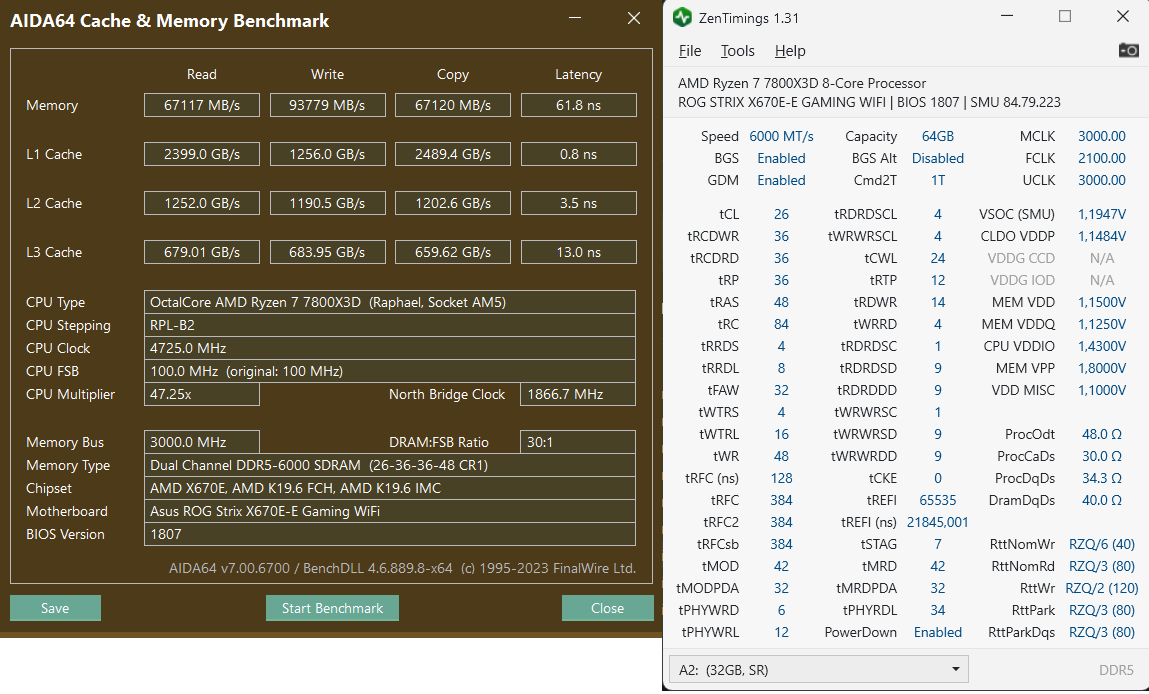The image size is (1149, 694).
Task: Click the tRAS 48 timing value
Action: pyautogui.click(x=781, y=302)
